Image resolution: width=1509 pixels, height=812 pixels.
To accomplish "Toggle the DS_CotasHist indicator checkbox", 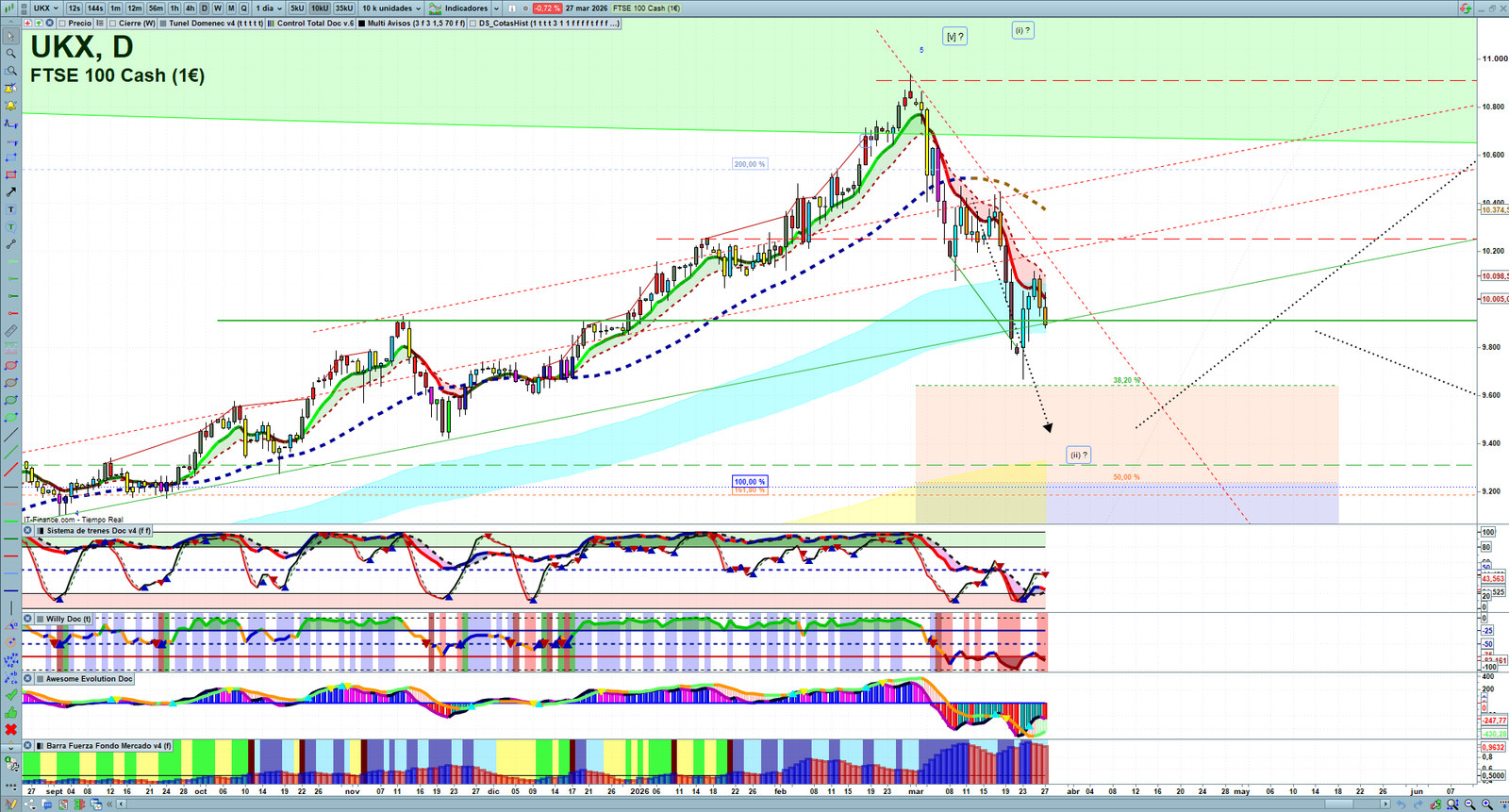I will (473, 24).
